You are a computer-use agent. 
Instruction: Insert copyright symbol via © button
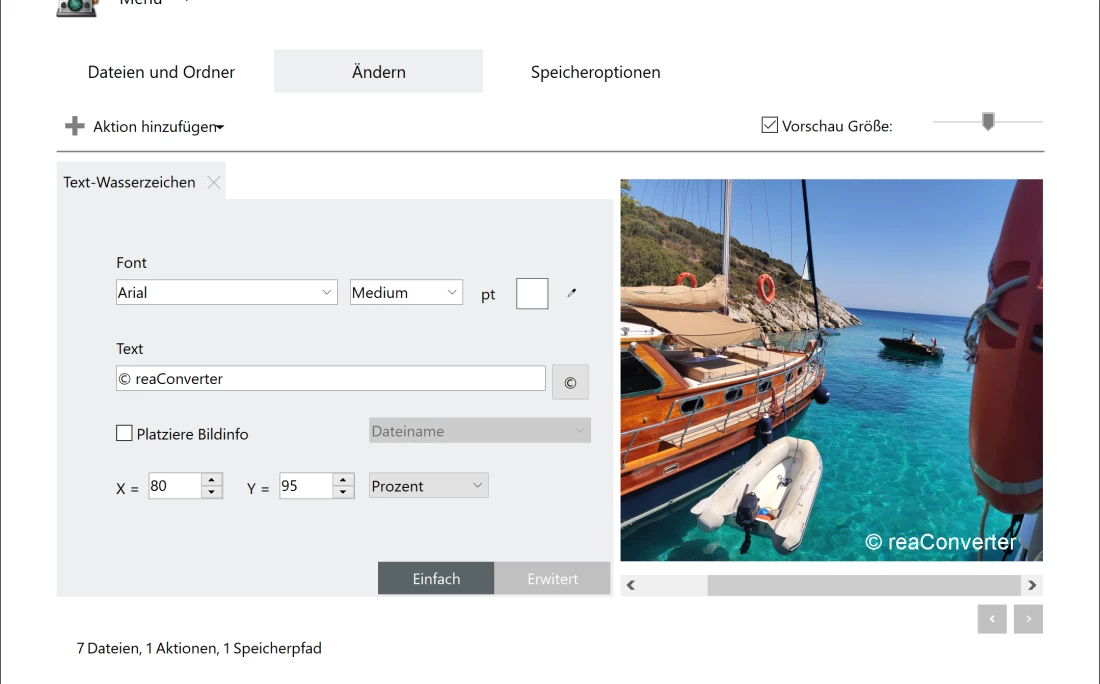(570, 382)
